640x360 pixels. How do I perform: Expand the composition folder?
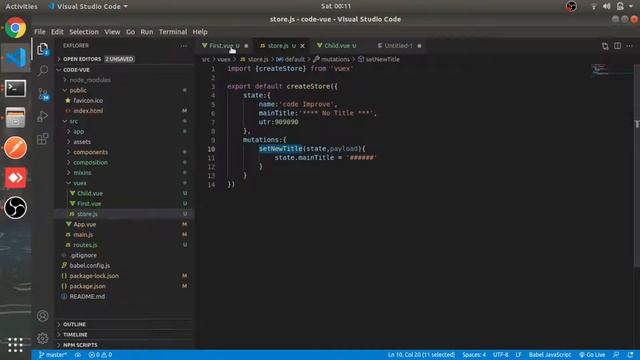[x=124, y=162]
